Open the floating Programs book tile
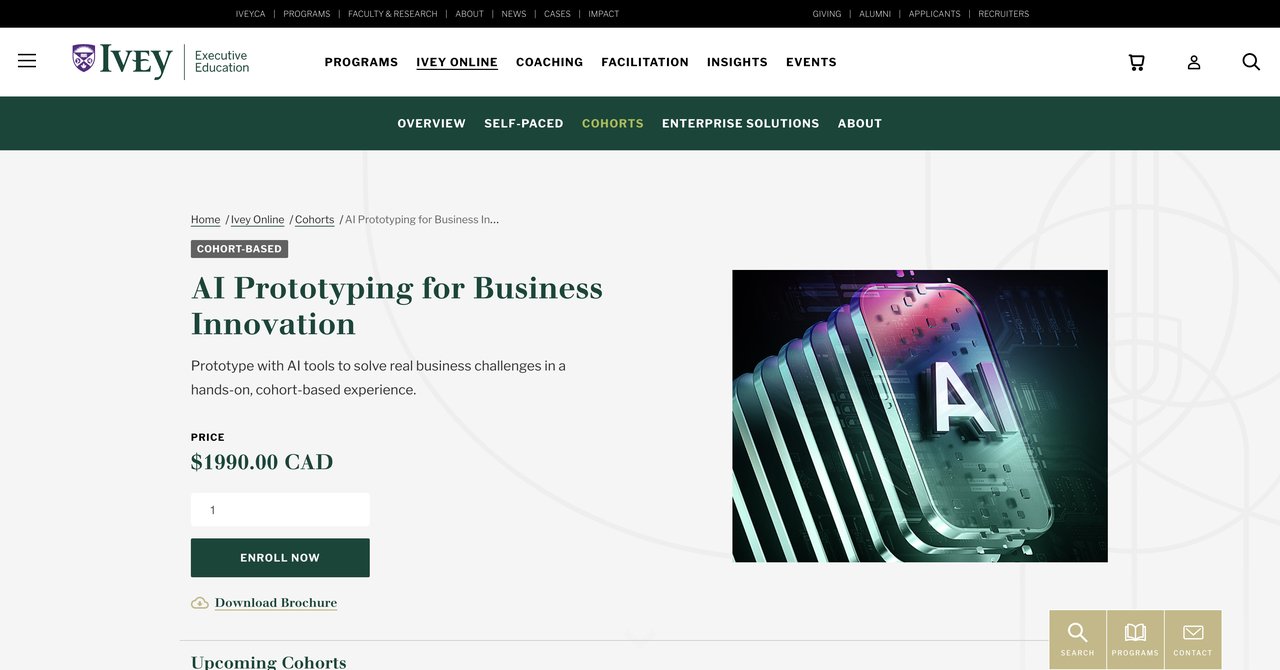 click(1135, 640)
